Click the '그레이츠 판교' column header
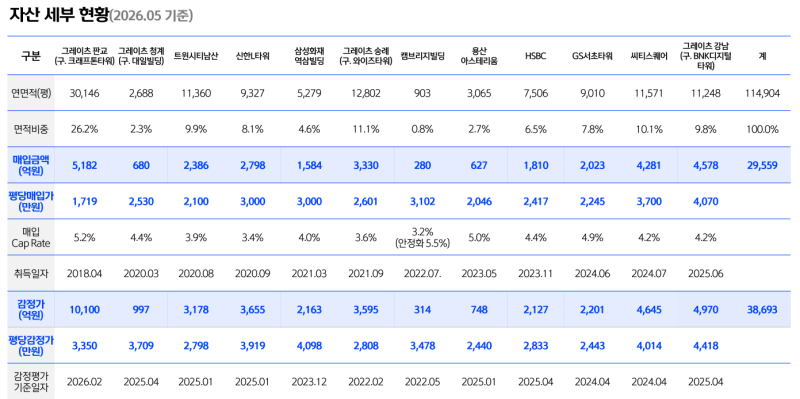The height and width of the screenshot is (399, 800). pos(85,56)
